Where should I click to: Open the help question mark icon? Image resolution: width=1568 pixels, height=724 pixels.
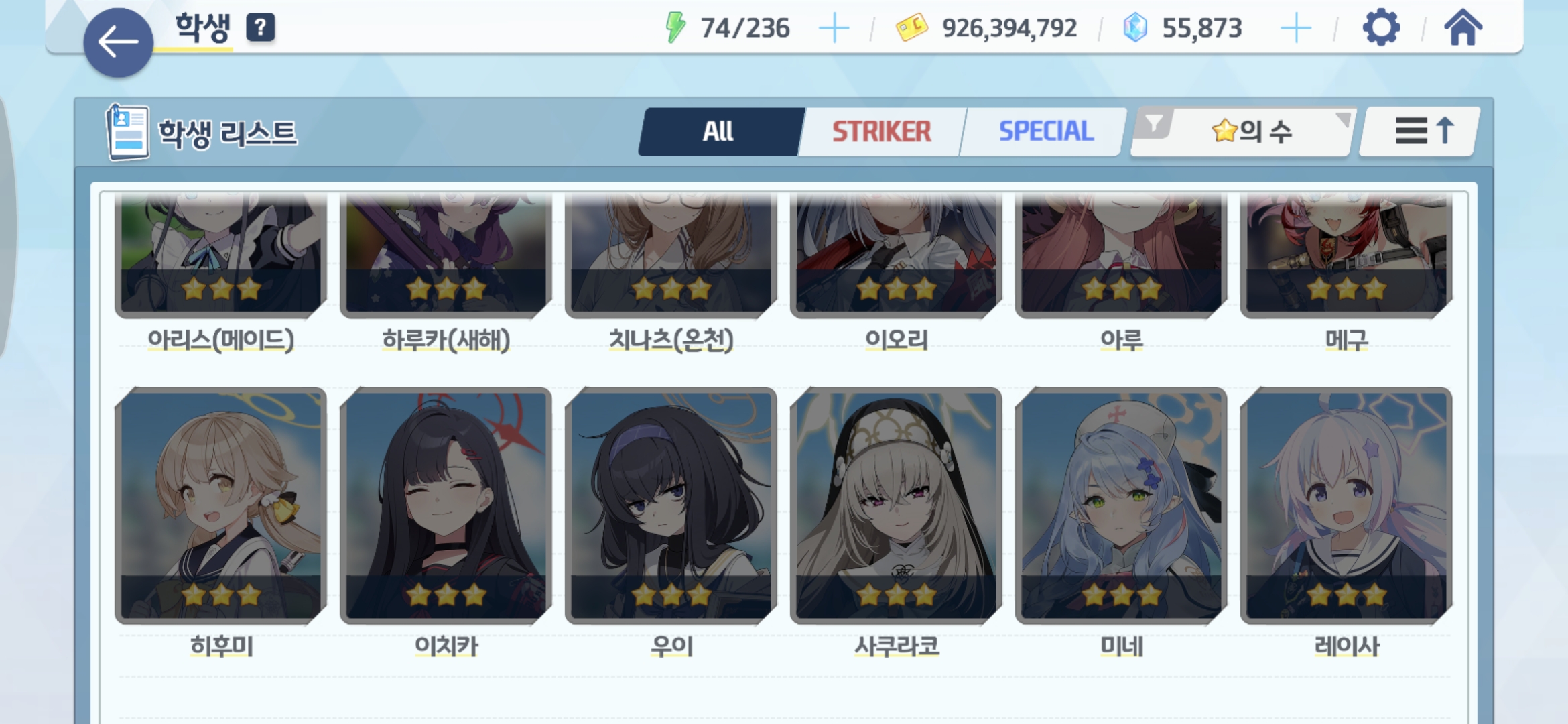tap(261, 27)
